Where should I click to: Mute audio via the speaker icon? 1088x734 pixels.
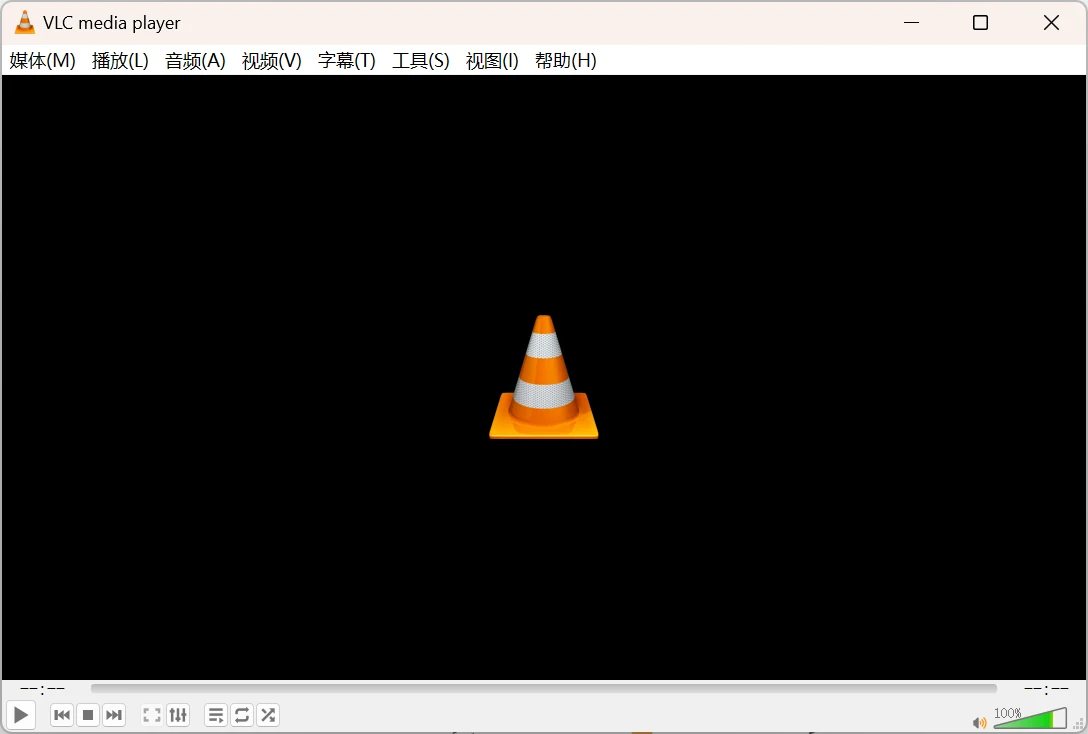(x=979, y=722)
